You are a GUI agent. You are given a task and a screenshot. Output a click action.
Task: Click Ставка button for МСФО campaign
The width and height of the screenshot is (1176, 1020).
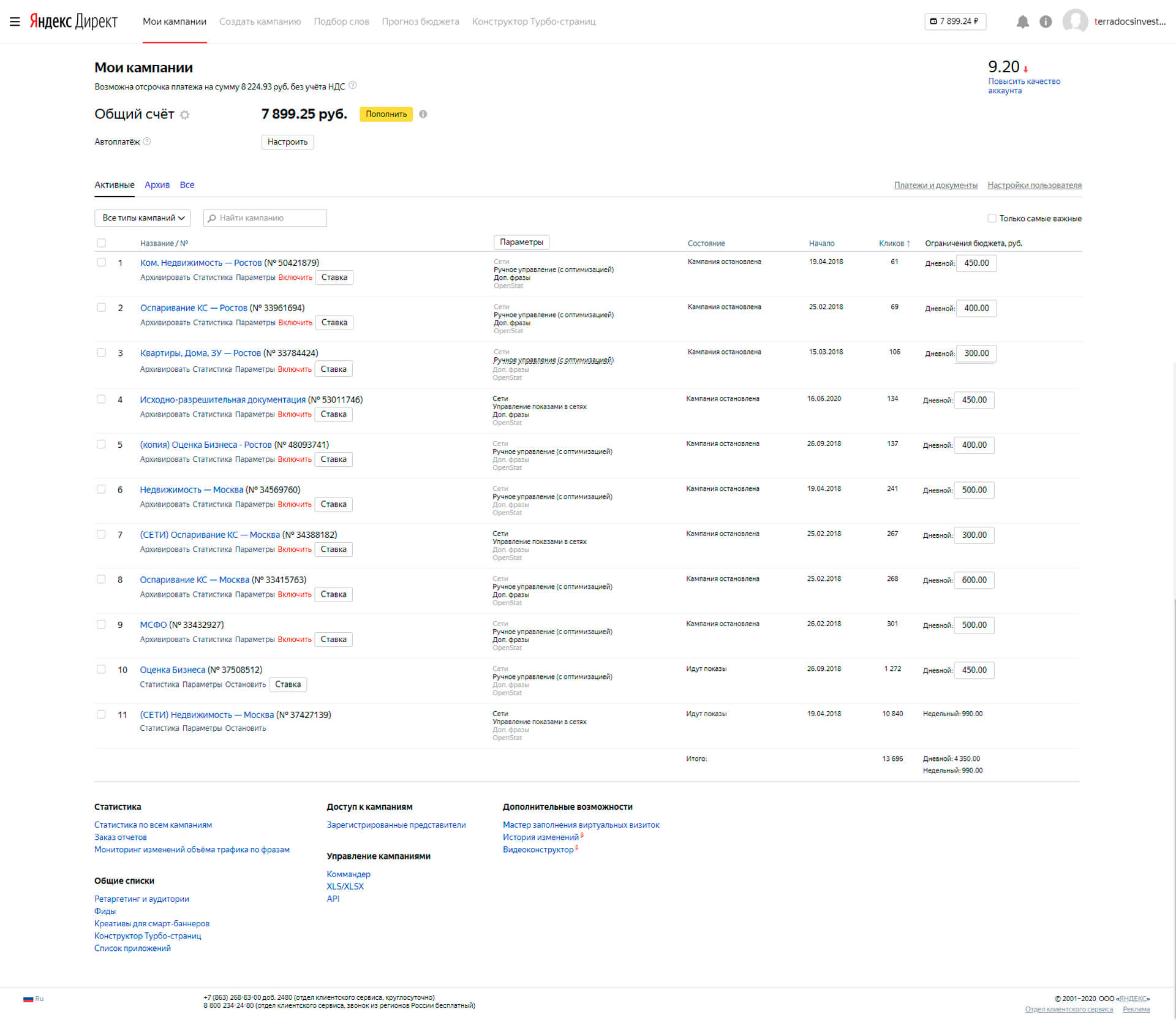(334, 640)
